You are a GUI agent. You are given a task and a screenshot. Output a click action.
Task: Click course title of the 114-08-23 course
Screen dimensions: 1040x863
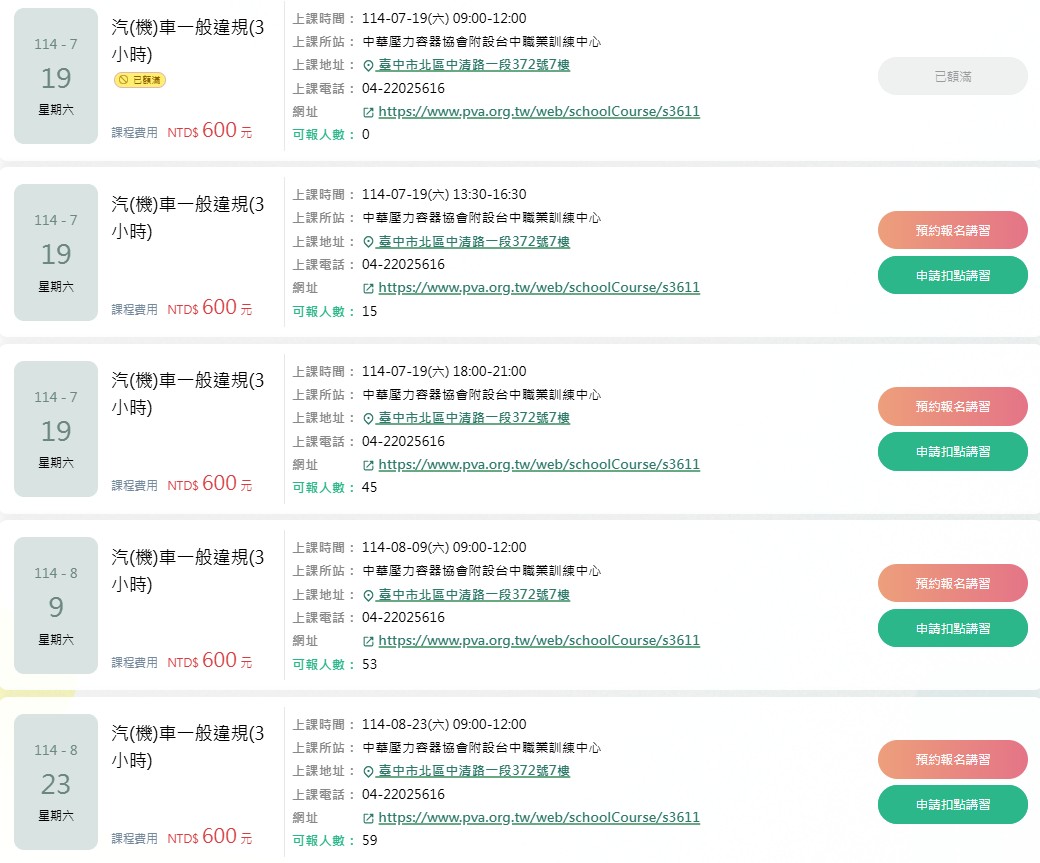point(188,746)
